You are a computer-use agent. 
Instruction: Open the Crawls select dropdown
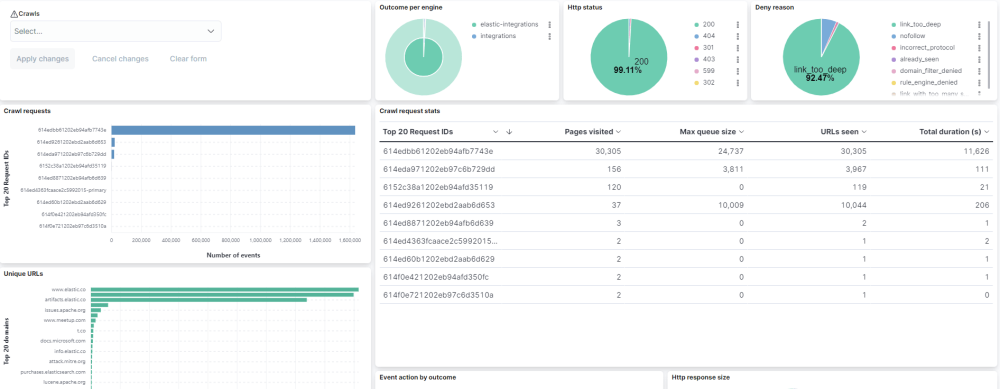tap(115, 31)
